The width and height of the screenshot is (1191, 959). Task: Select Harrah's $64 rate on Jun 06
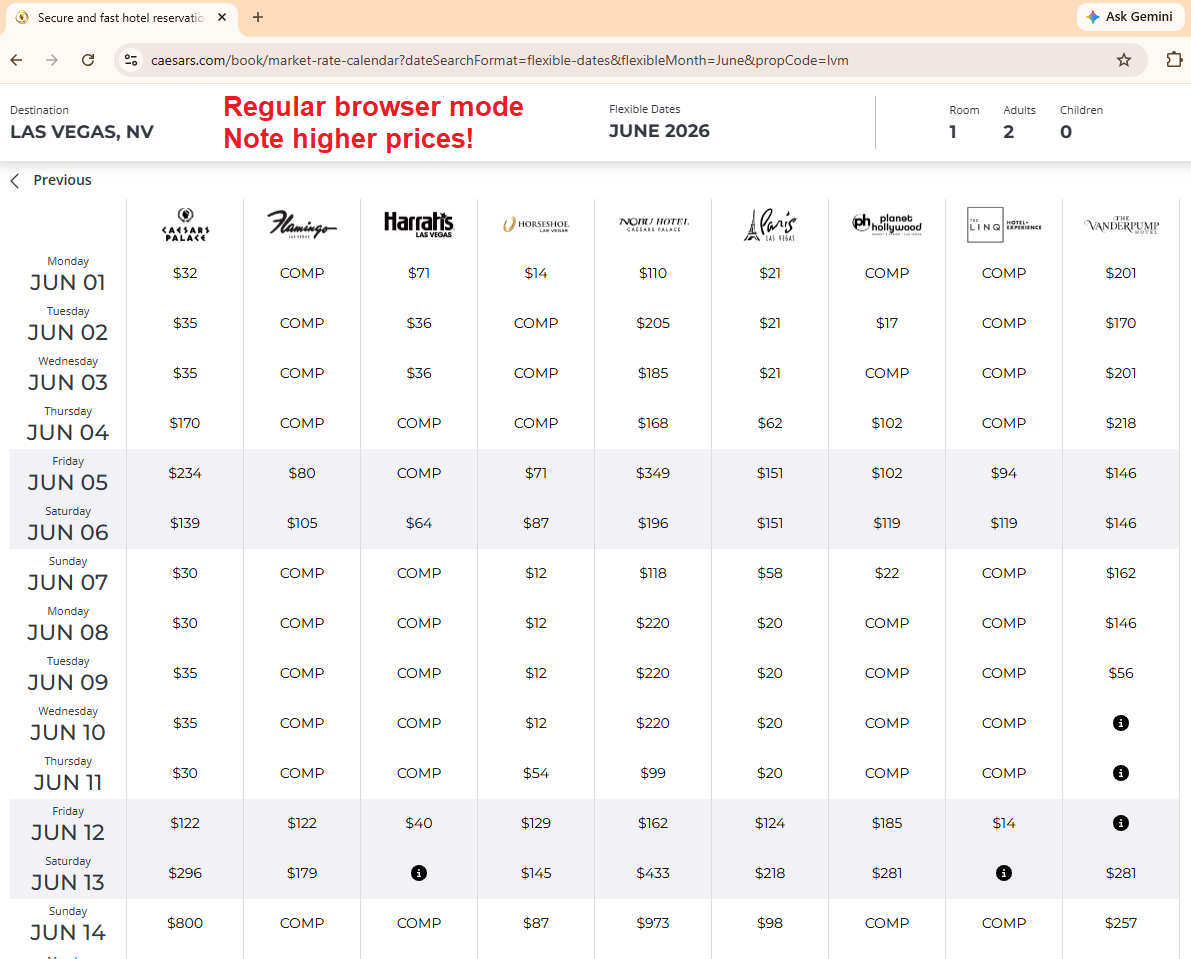pyautogui.click(x=419, y=524)
